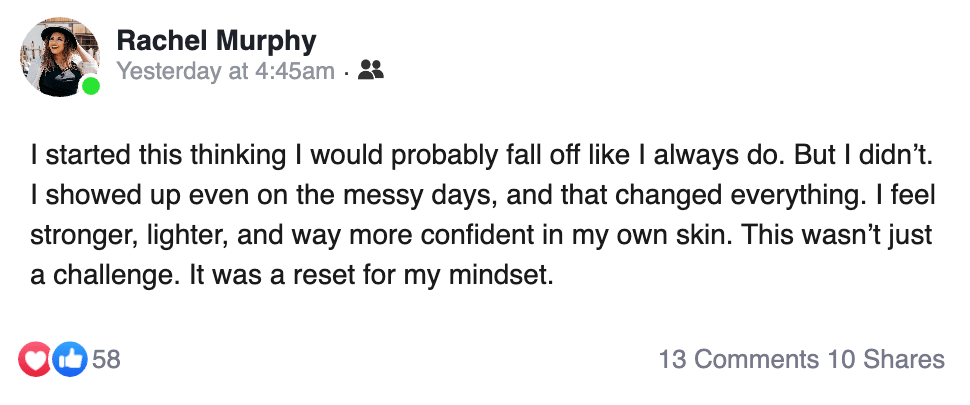This screenshot has height=405, width=970.
Task: Open the Yesterday at 4:45am timestamp
Action: coord(226,71)
